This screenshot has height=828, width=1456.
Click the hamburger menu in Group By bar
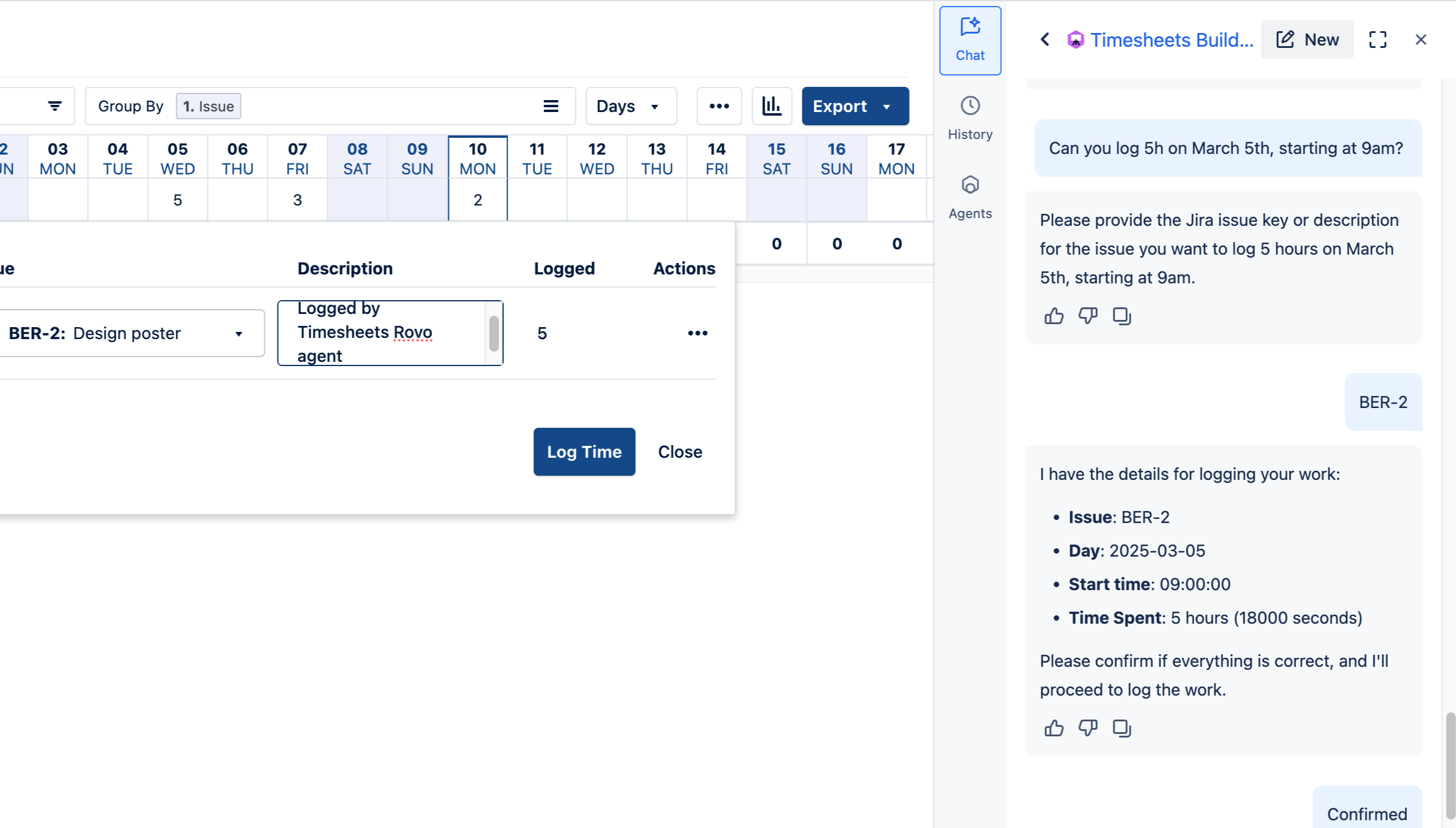coord(551,106)
